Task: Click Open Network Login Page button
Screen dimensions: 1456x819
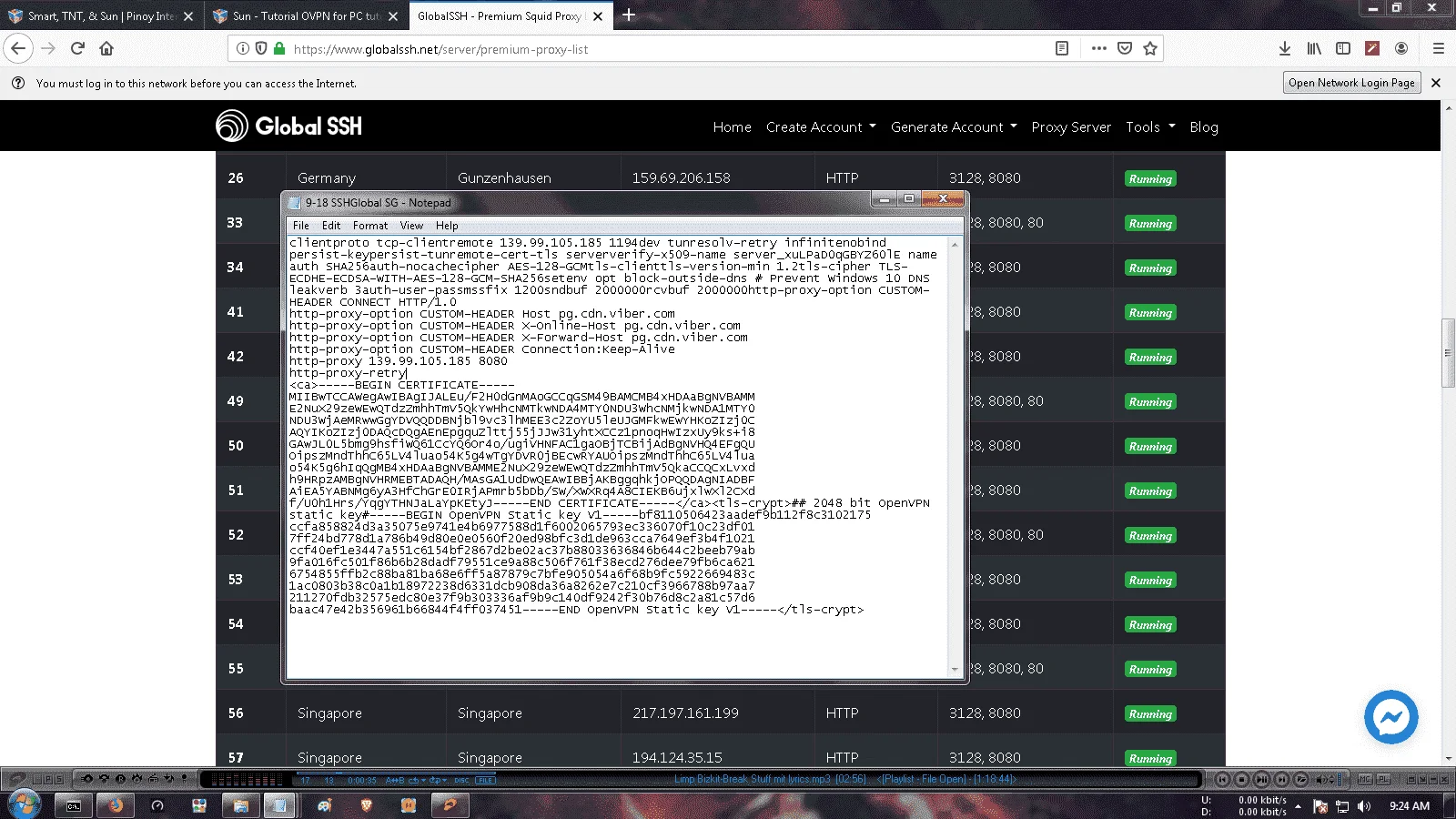Action: [x=1351, y=83]
